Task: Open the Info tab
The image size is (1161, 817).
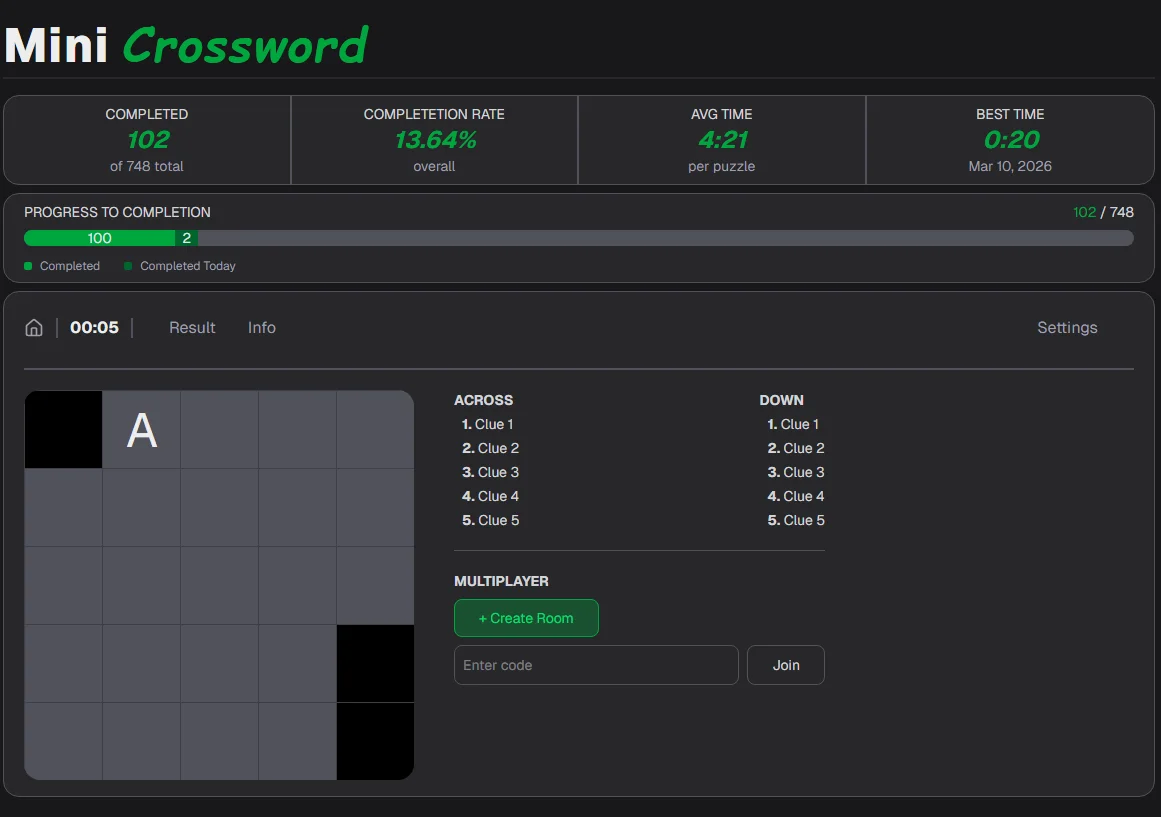Action: (262, 328)
